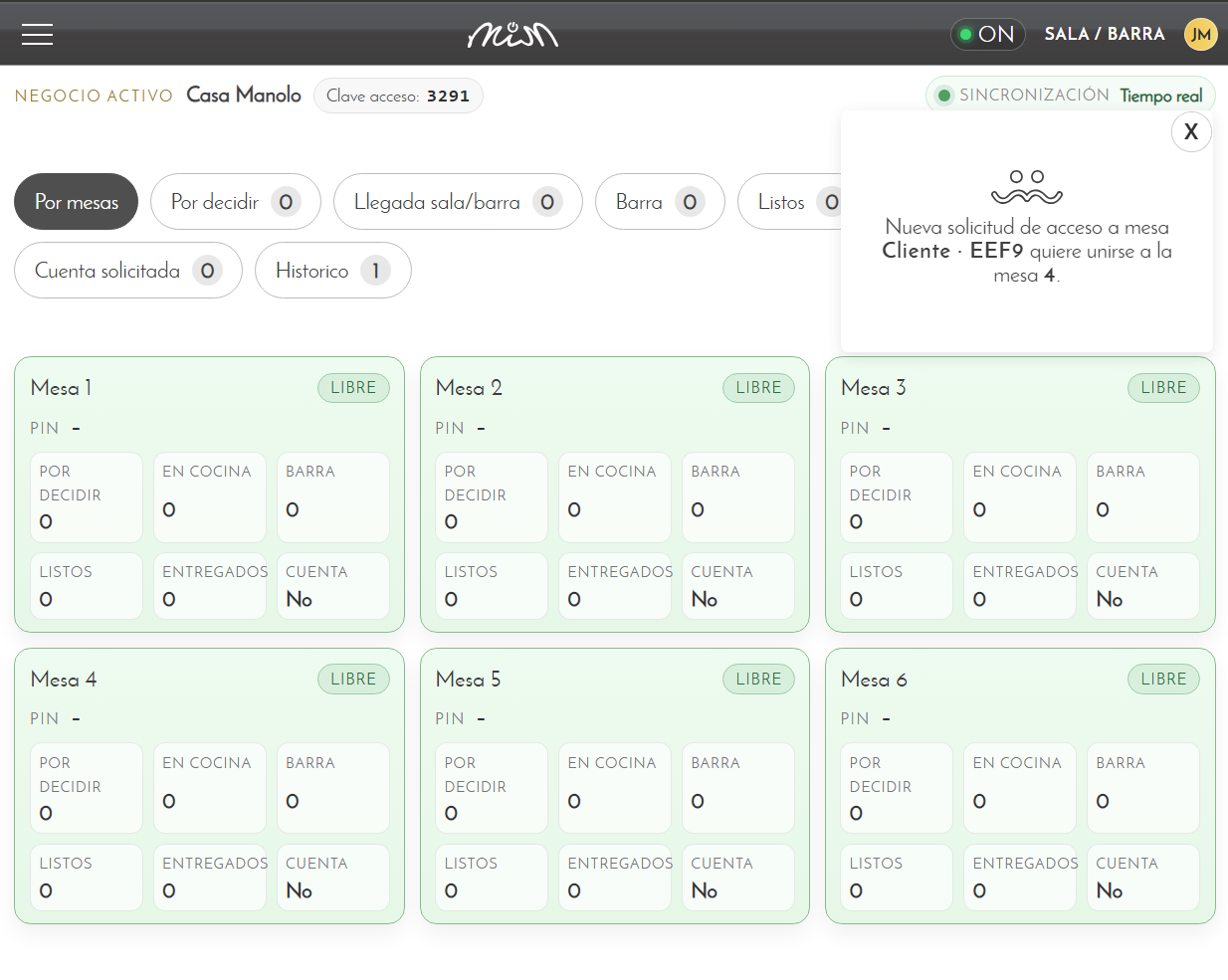Click Mesa 5 EN COCINA counter
This screenshot has width=1228, height=980.
pyautogui.click(x=615, y=788)
